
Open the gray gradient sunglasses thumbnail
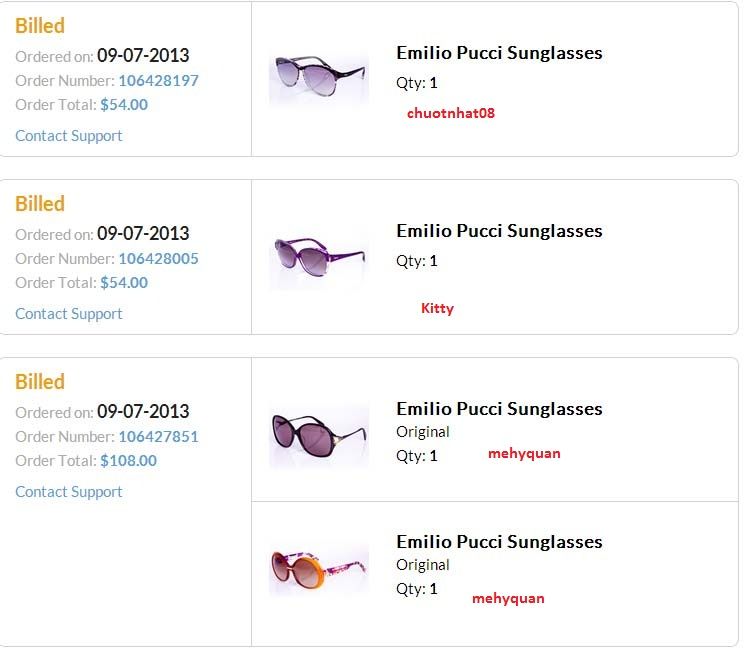(319, 79)
